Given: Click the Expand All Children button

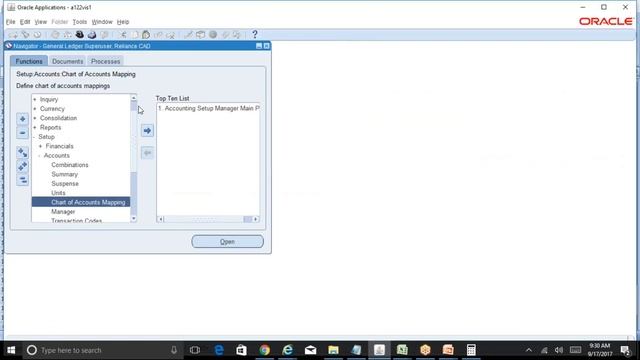Looking at the screenshot, I should coord(22,153).
